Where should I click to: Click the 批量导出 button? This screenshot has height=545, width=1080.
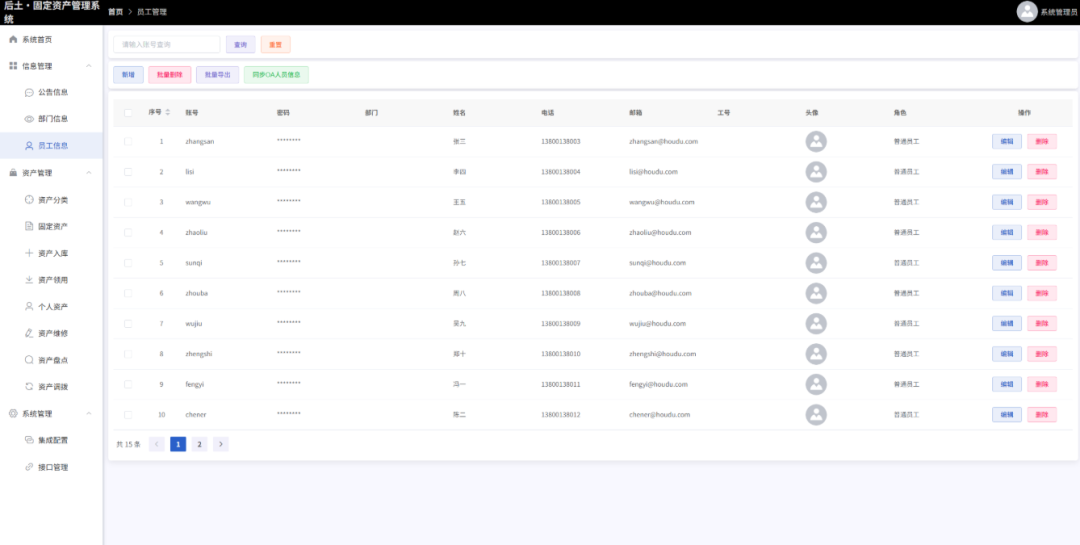pyautogui.click(x=218, y=74)
